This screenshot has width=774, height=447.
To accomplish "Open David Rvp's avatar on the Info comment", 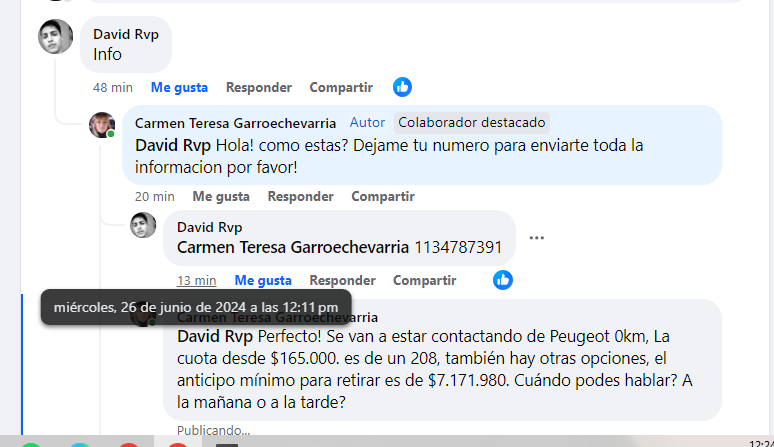I will click(x=55, y=37).
